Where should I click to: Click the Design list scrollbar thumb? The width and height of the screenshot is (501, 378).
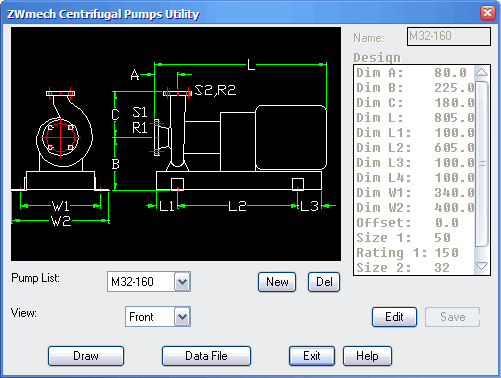click(482, 163)
